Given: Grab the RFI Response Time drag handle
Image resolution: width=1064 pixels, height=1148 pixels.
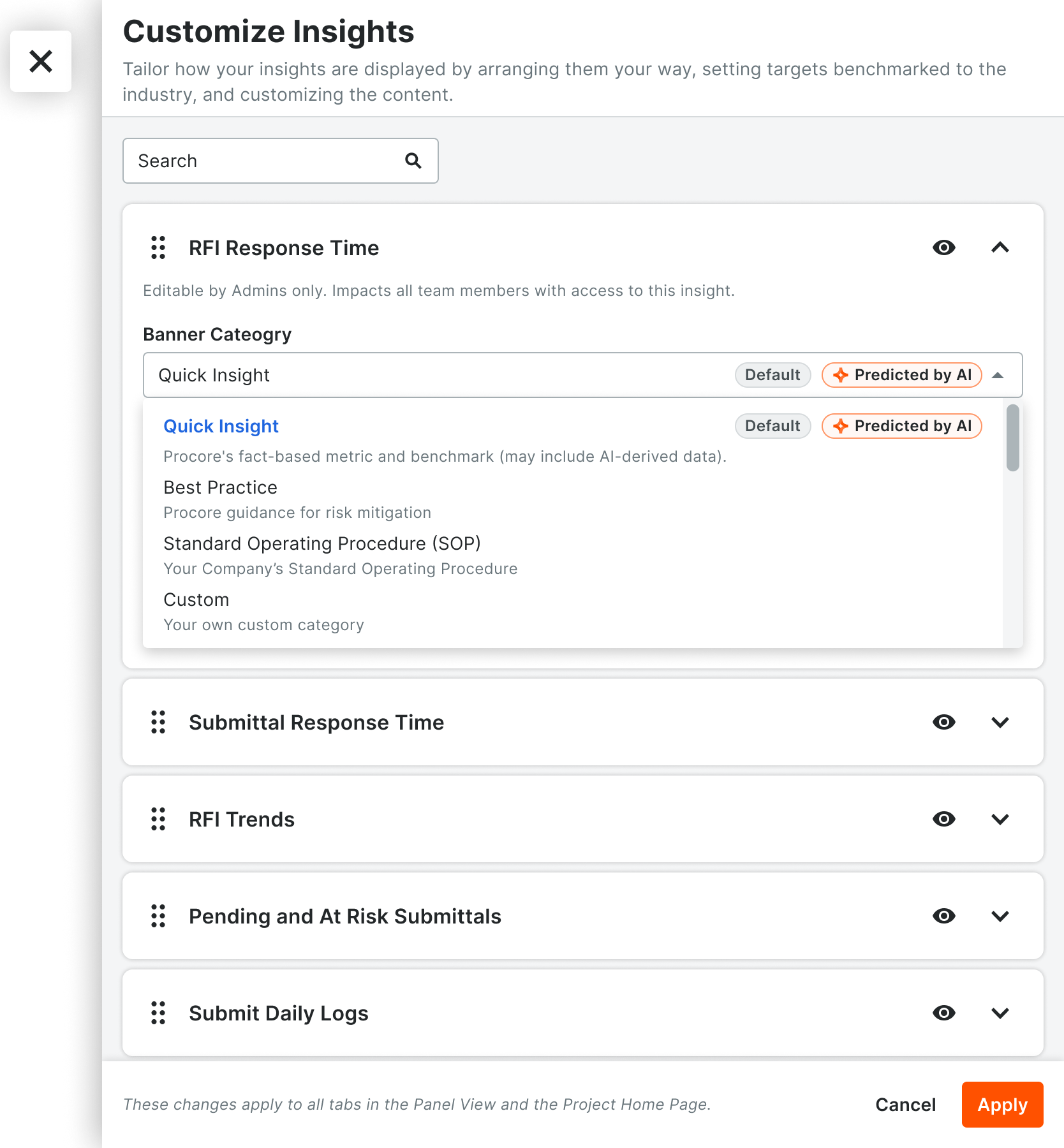Looking at the screenshot, I should [x=158, y=247].
